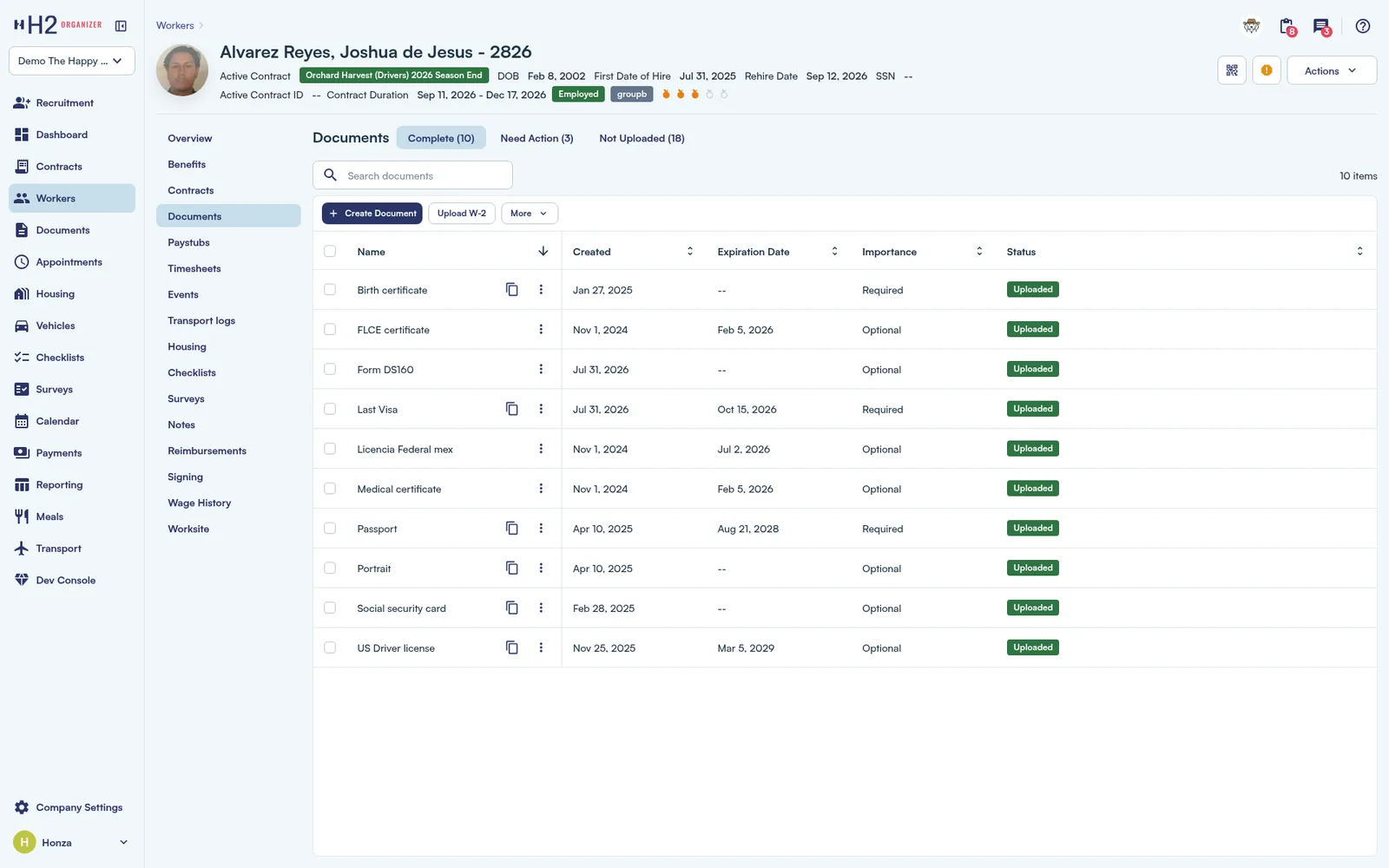Image resolution: width=1389 pixels, height=868 pixels.
Task: Check the Portrait row checkbox
Action: tap(330, 569)
